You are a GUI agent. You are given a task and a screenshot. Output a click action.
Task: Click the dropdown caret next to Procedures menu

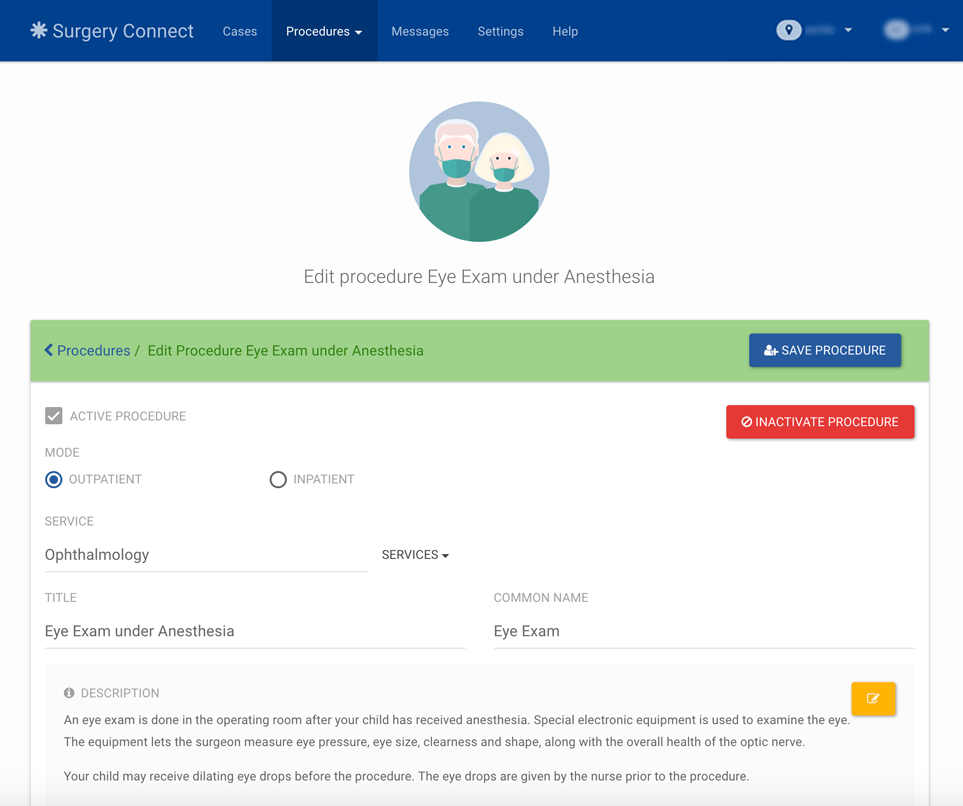[x=357, y=31]
